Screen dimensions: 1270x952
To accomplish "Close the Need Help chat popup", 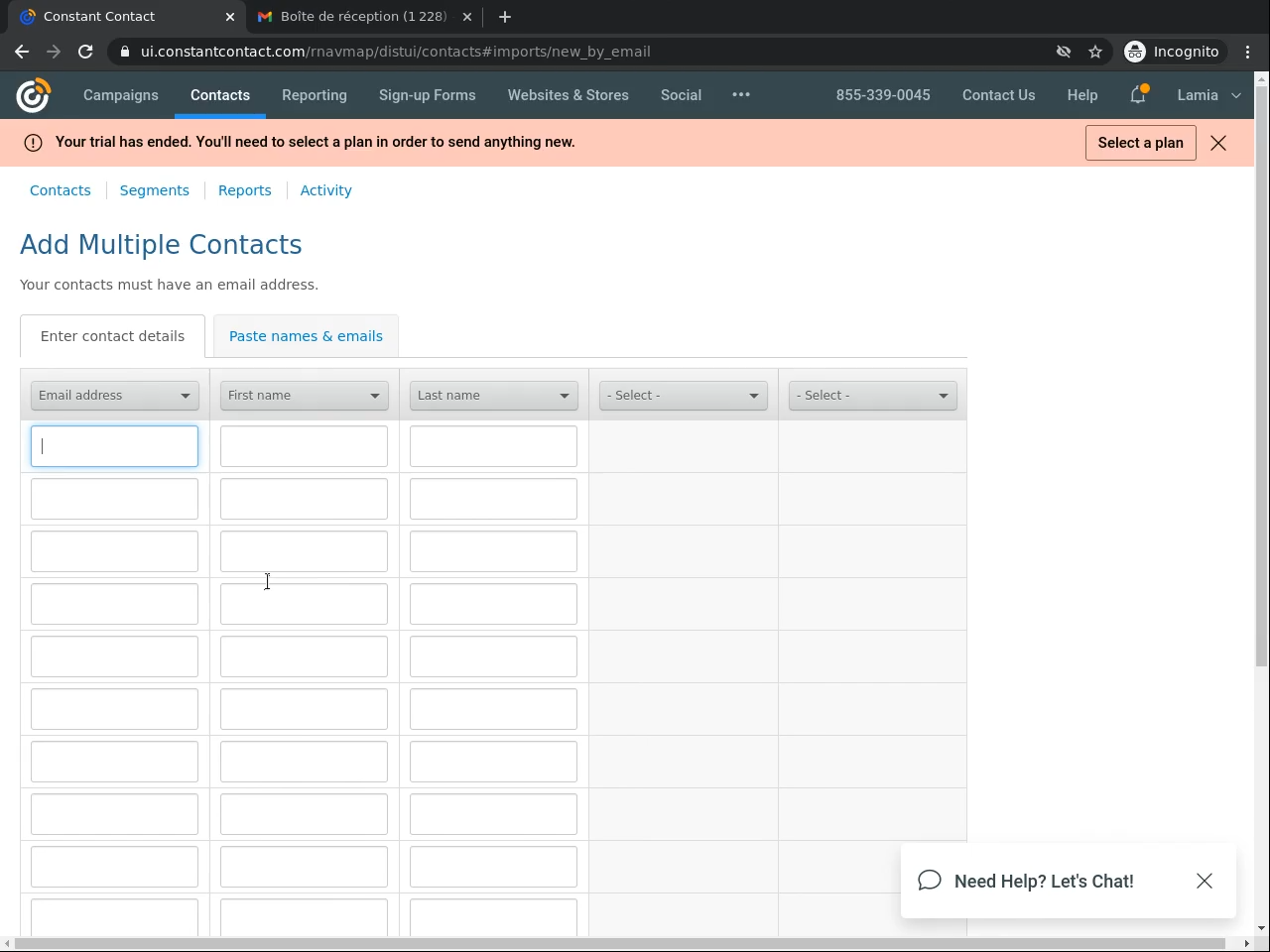I will [1205, 881].
